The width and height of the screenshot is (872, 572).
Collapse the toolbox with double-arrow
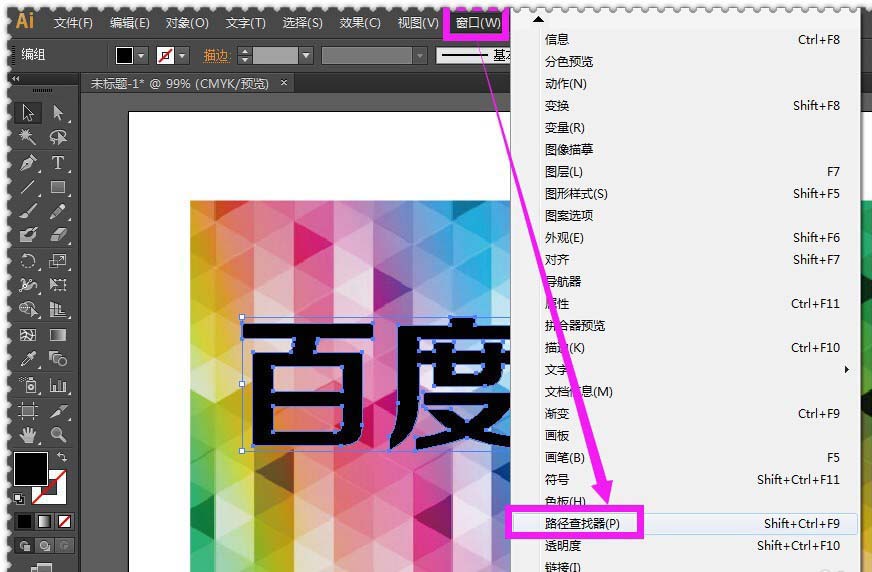click(x=16, y=78)
